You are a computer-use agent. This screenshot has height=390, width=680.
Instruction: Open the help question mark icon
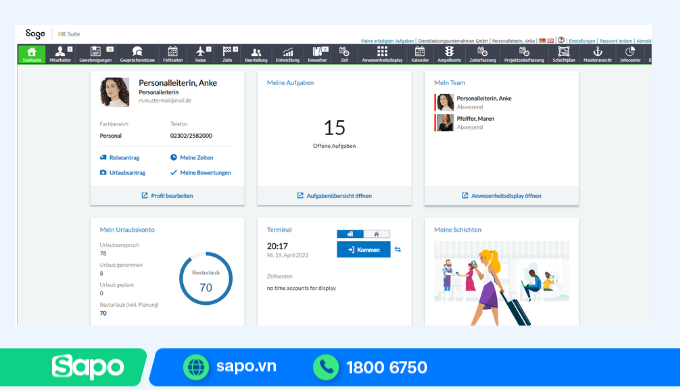click(561, 40)
